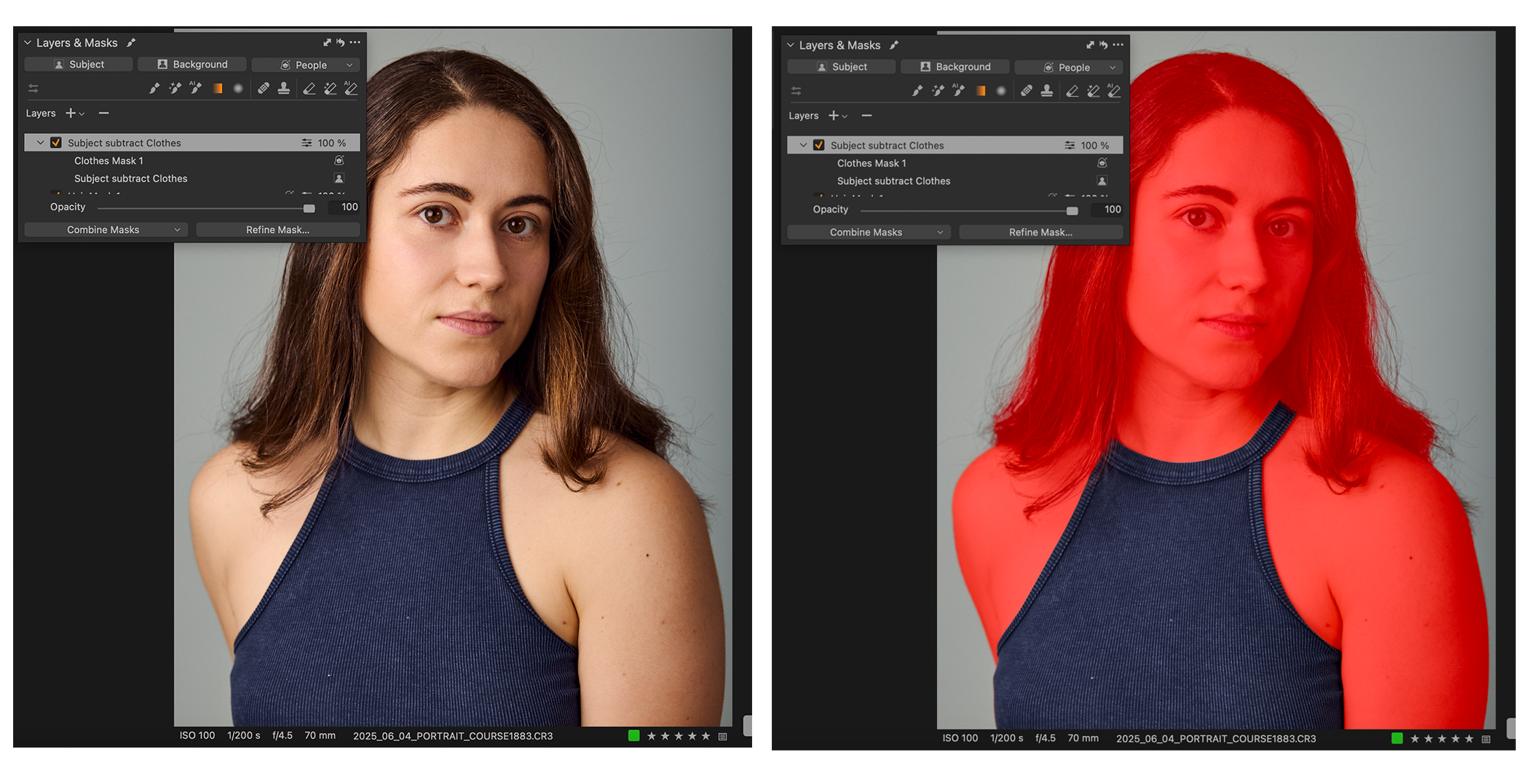
Task: Toggle the green color tag in left status bar
Action: pos(633,736)
